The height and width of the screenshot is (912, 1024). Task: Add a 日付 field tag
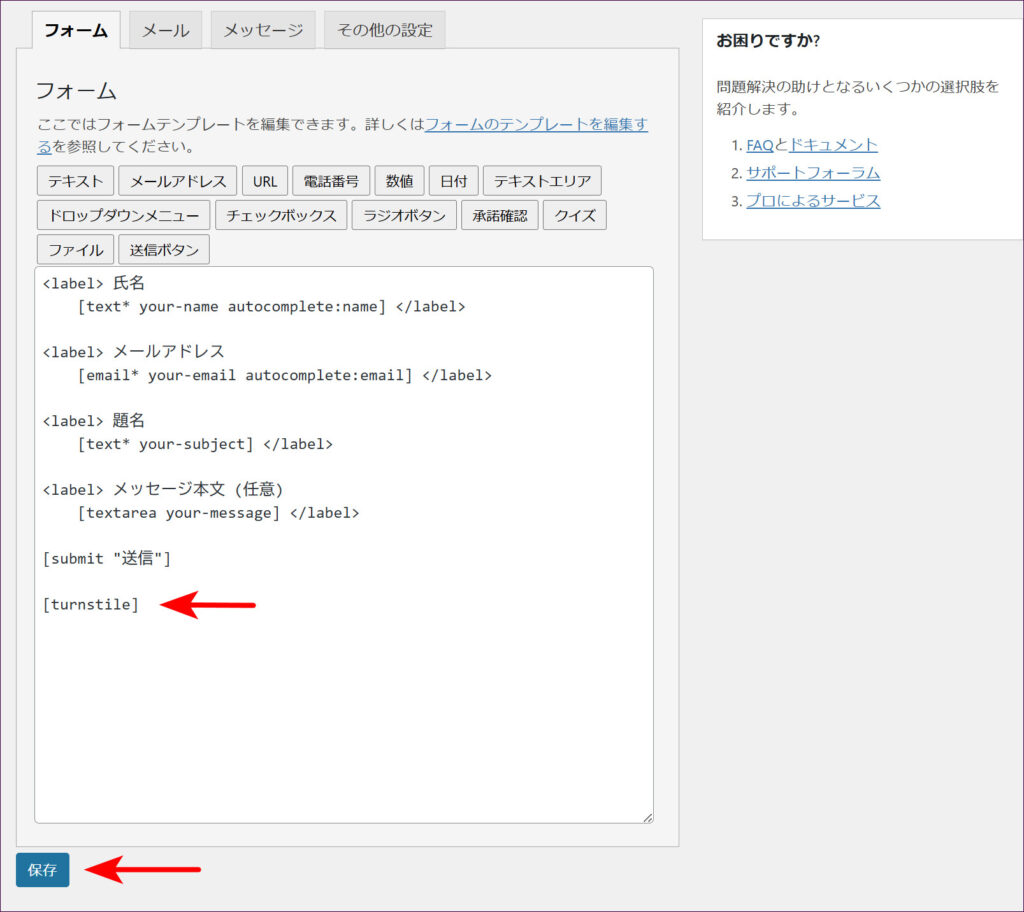453,181
